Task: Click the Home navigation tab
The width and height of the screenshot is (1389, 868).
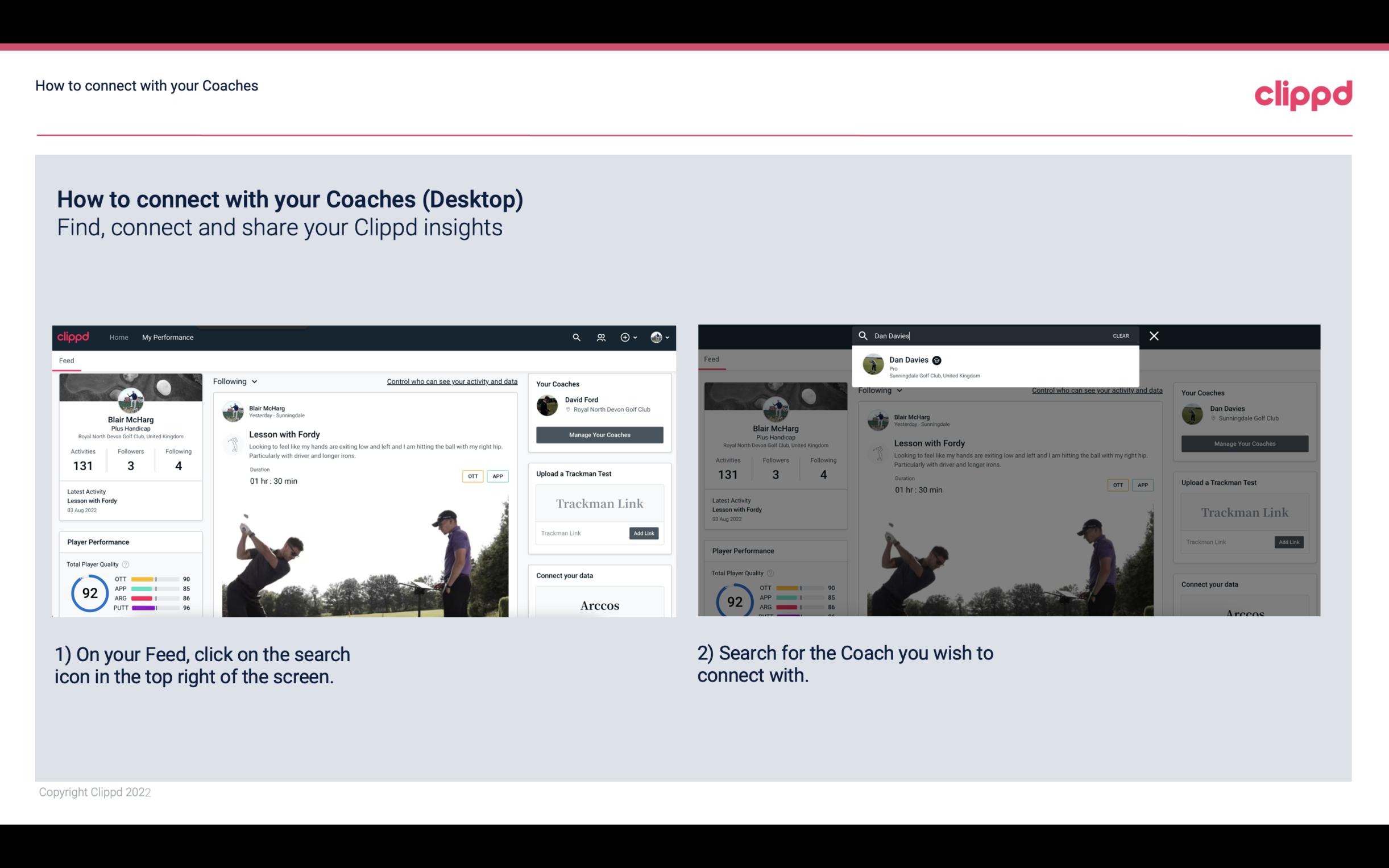Action: [x=119, y=337]
